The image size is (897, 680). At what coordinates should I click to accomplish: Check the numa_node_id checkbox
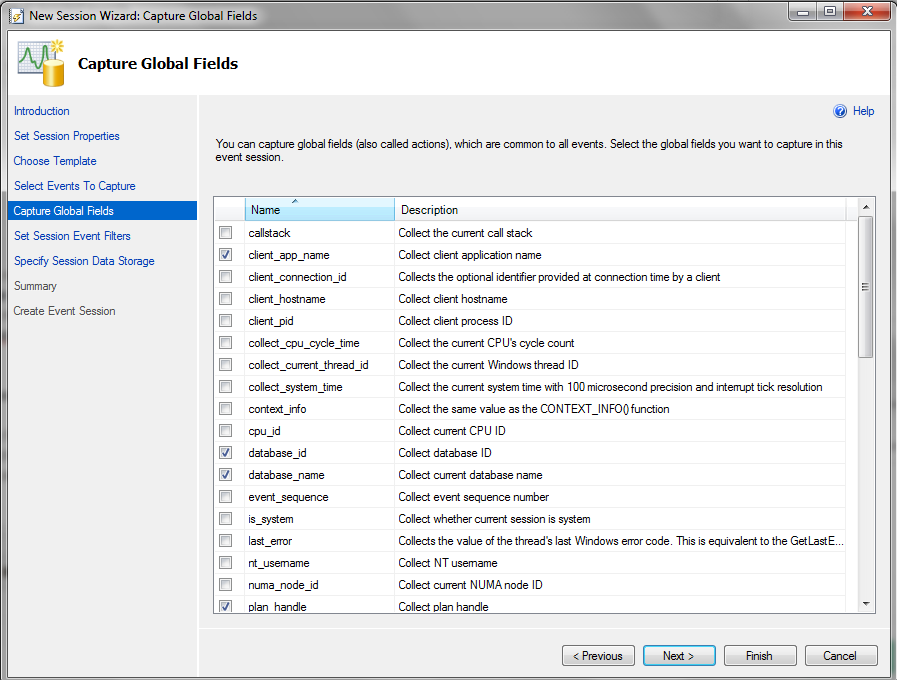(226, 584)
